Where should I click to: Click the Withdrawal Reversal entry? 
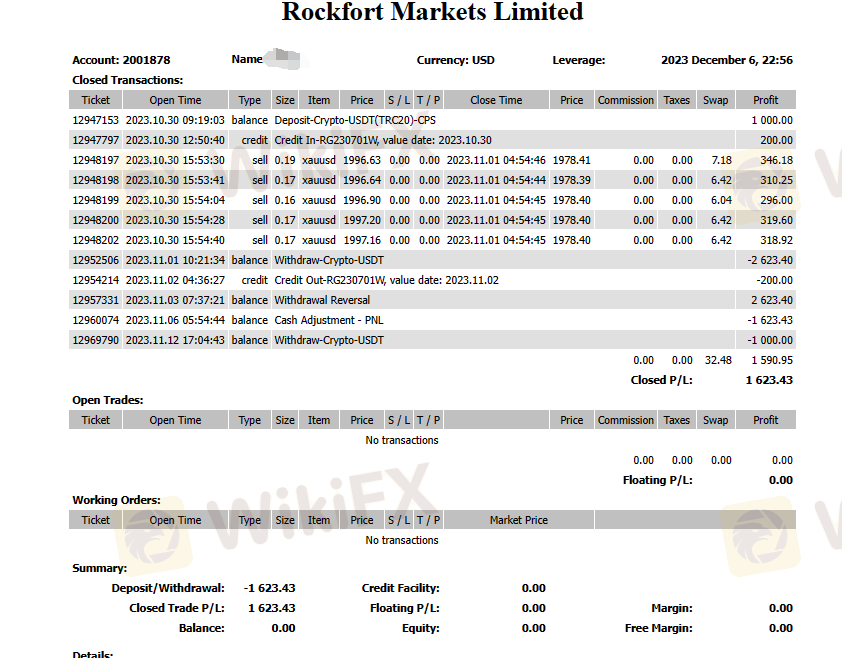click(x=322, y=300)
